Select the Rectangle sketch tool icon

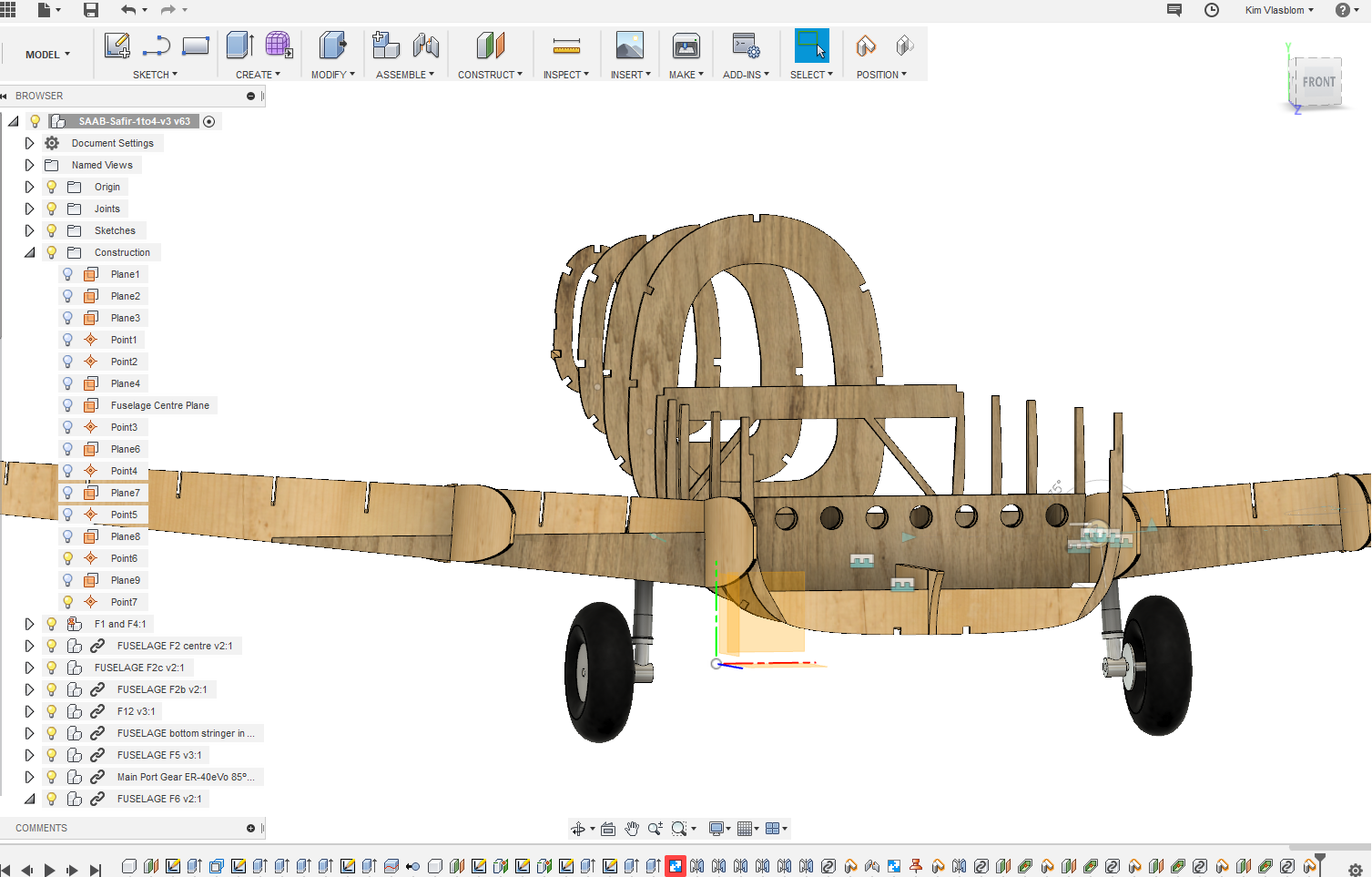tap(196, 46)
